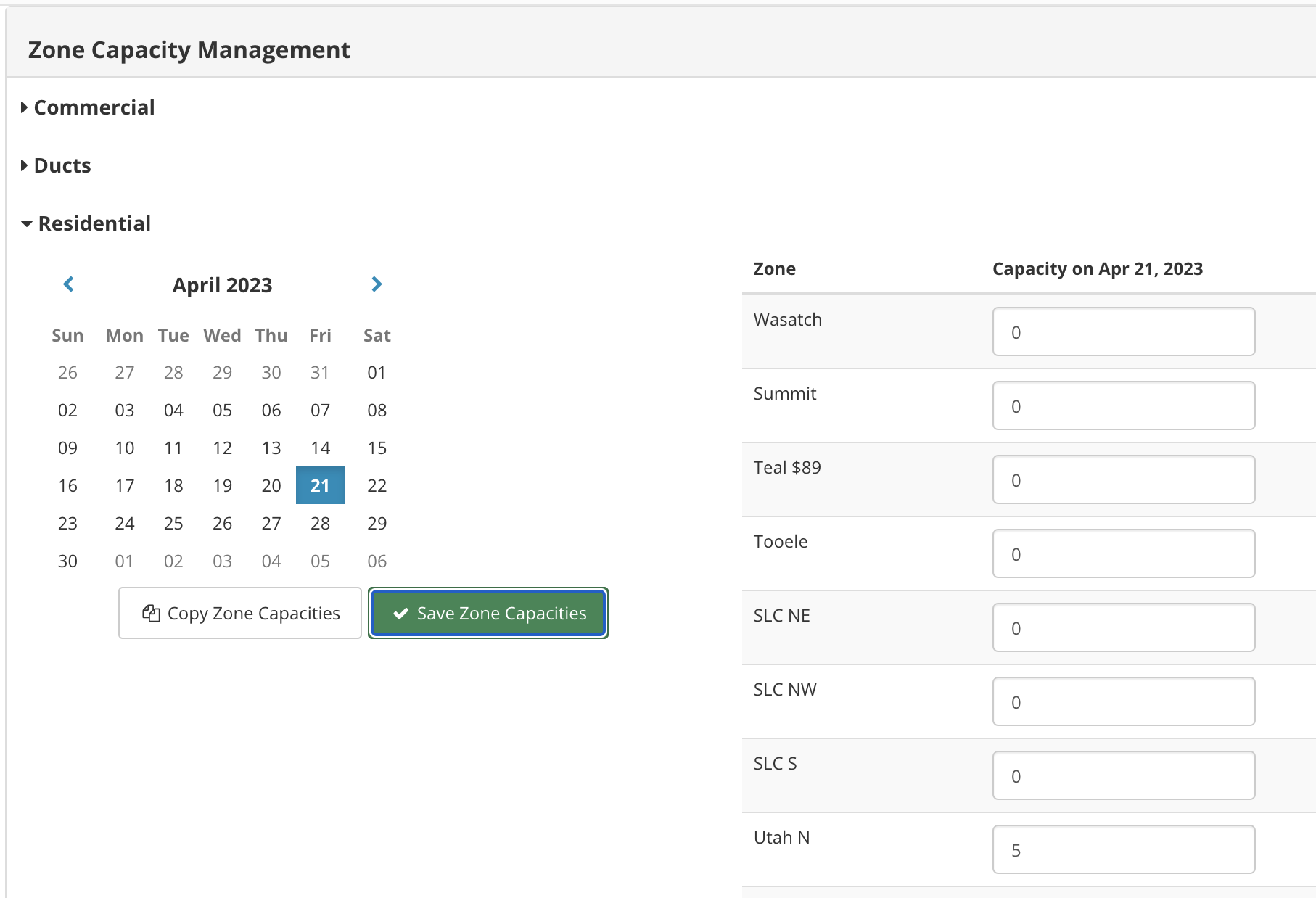Select April 20 on calendar
The image size is (1316, 898).
pyautogui.click(x=271, y=485)
